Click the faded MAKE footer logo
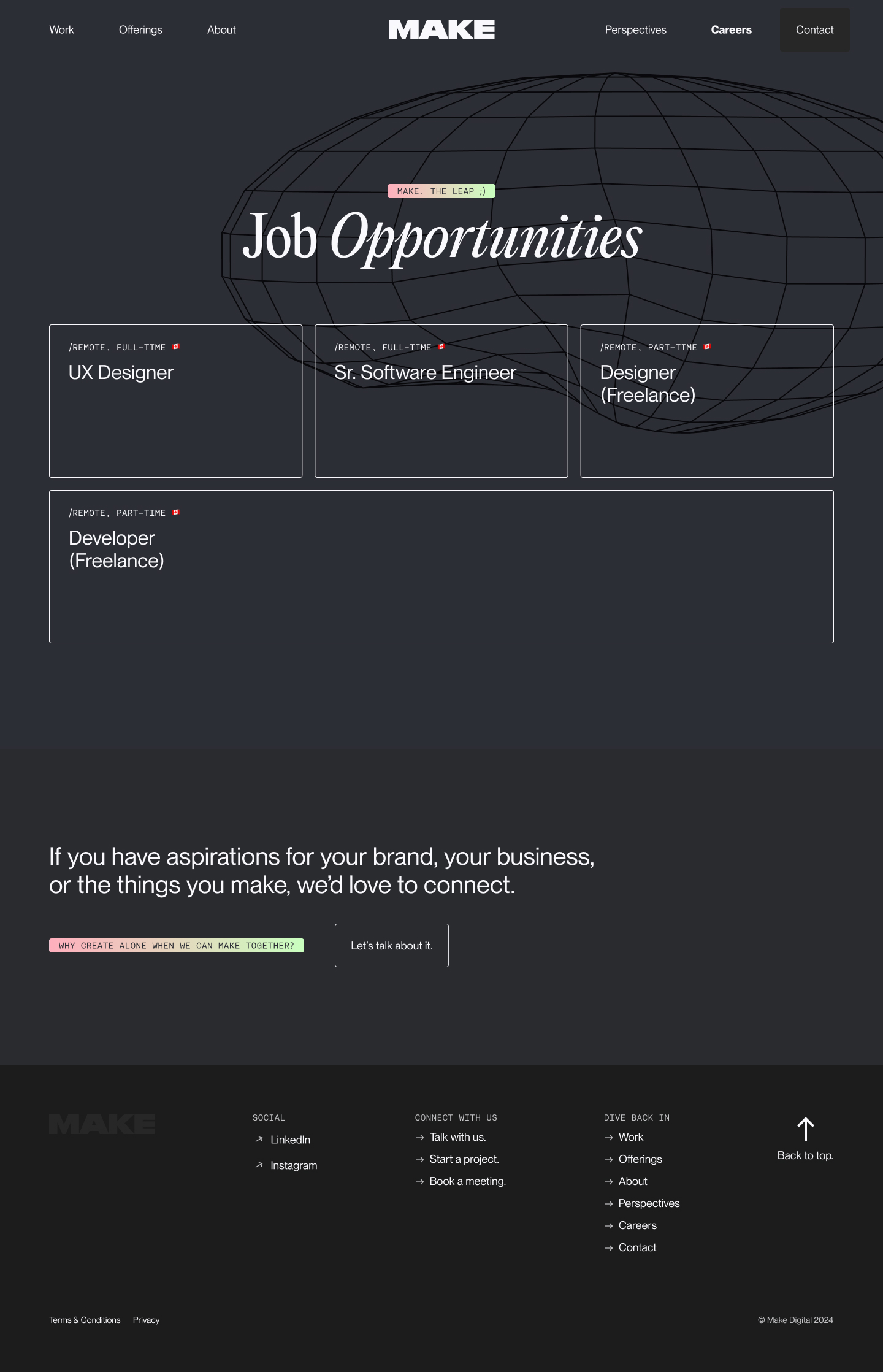This screenshot has width=883, height=1372. click(102, 1124)
